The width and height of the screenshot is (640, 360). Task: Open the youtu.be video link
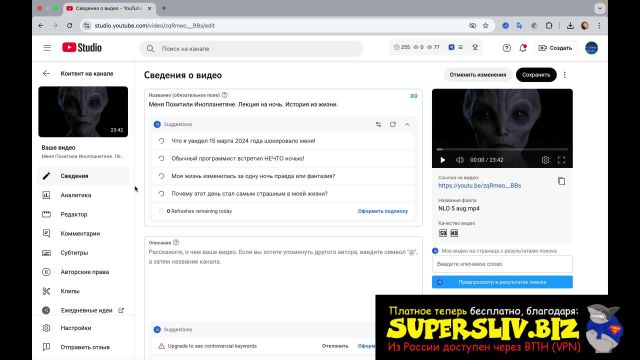tap(480, 185)
